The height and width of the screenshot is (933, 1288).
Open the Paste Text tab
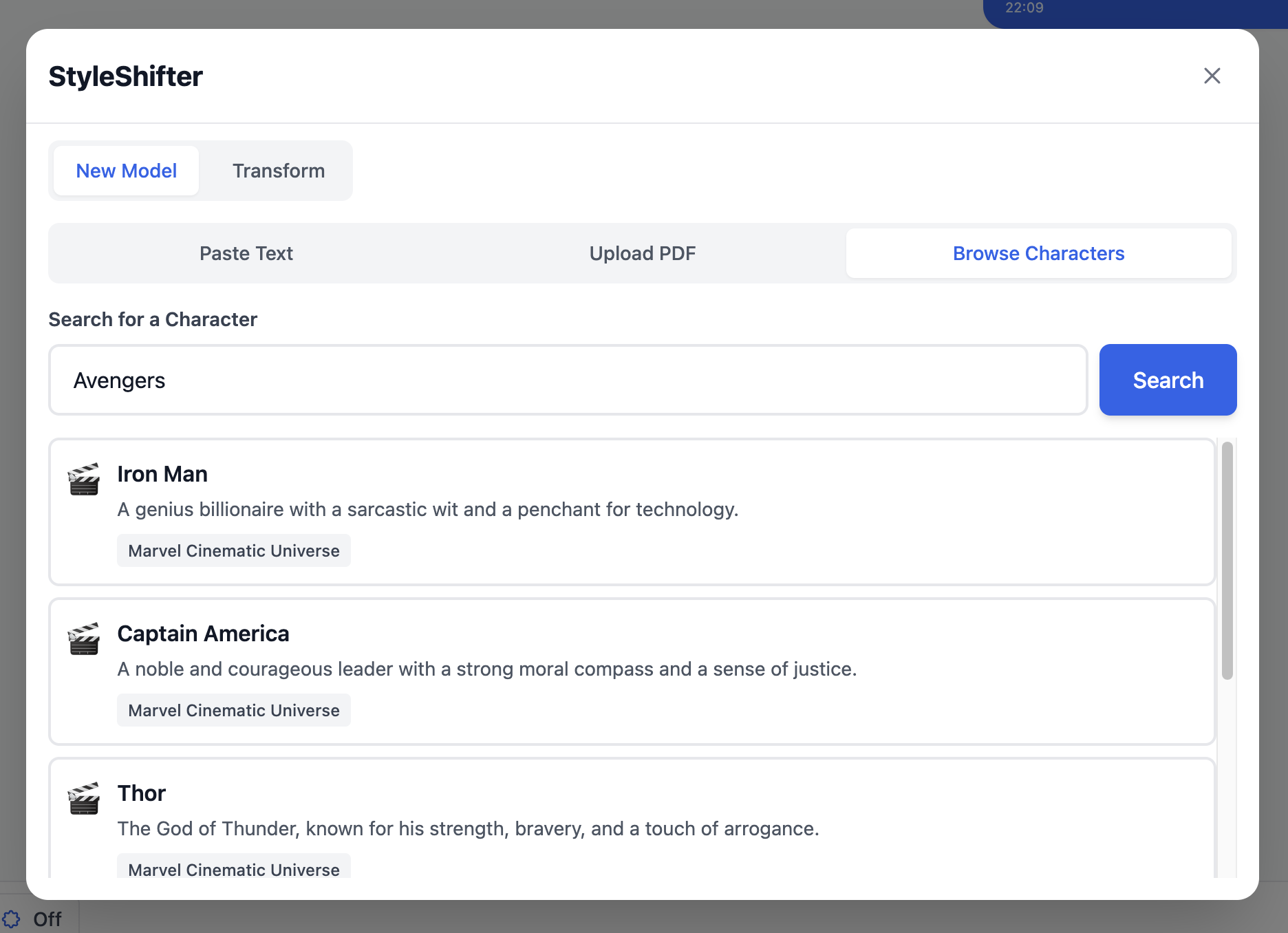246,253
